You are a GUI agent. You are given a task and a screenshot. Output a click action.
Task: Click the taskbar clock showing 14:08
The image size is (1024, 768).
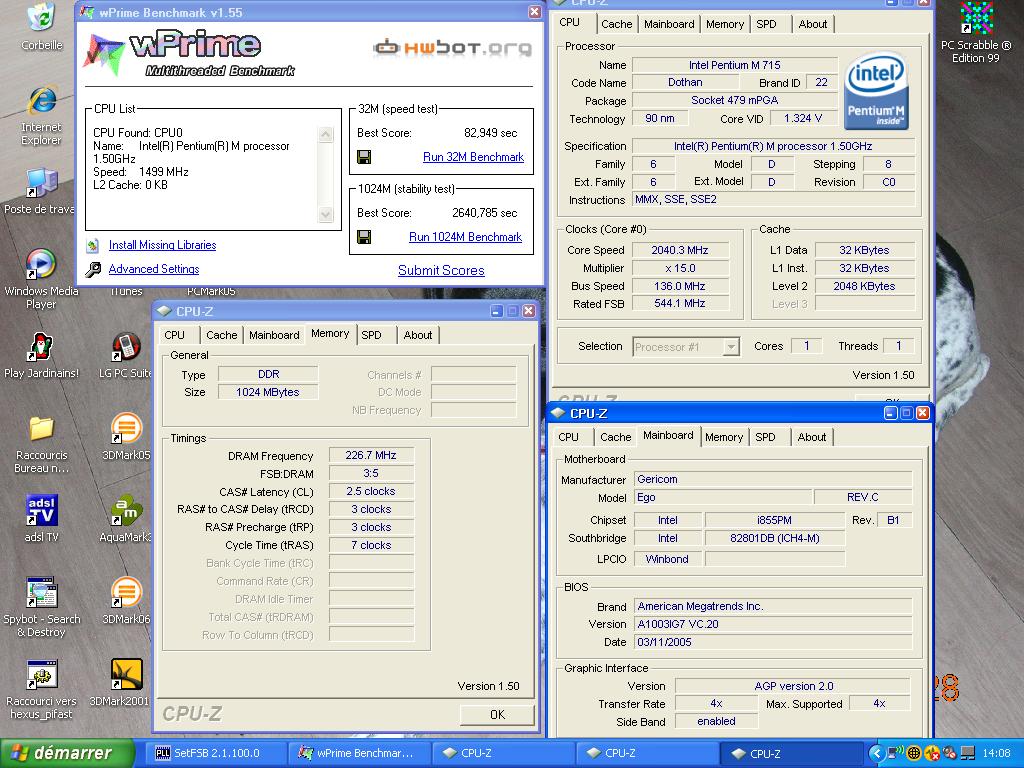pyautogui.click(x=997, y=753)
